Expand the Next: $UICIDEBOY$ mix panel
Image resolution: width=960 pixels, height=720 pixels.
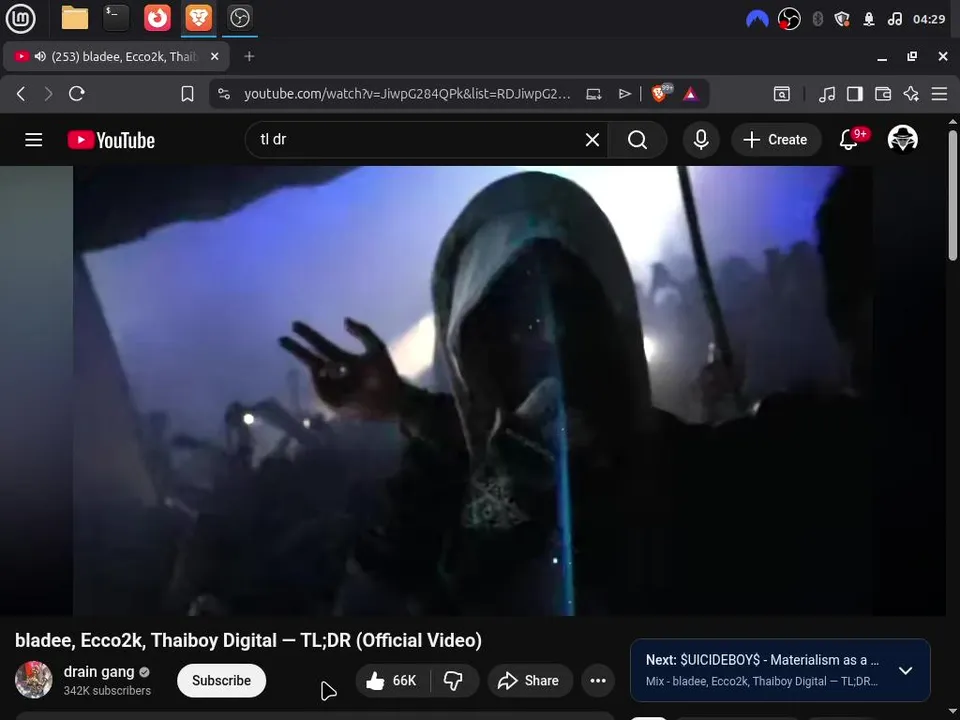click(906, 670)
